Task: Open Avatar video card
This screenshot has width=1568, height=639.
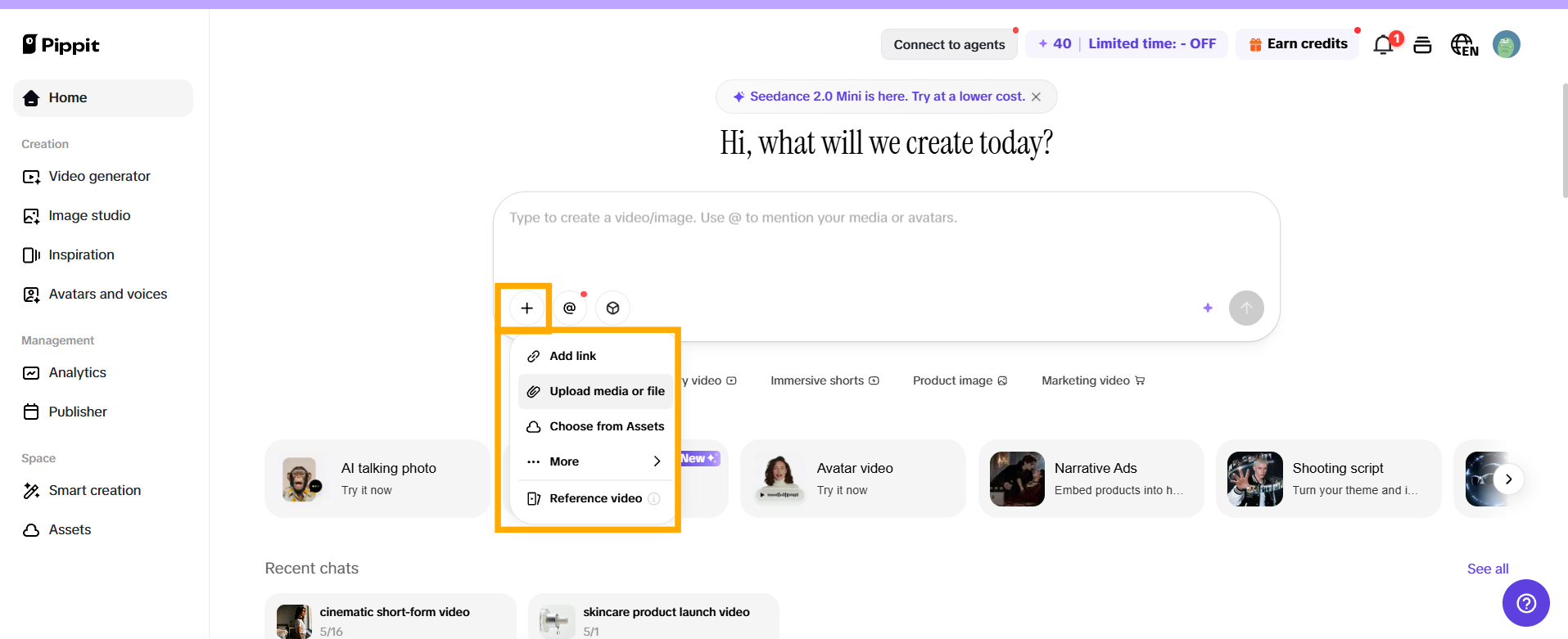Action: pyautogui.click(x=853, y=479)
